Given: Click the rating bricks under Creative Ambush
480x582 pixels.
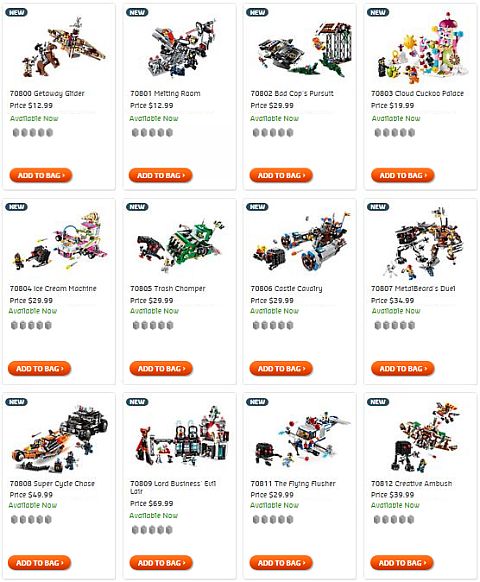Looking at the screenshot, I should click(x=394, y=519).
